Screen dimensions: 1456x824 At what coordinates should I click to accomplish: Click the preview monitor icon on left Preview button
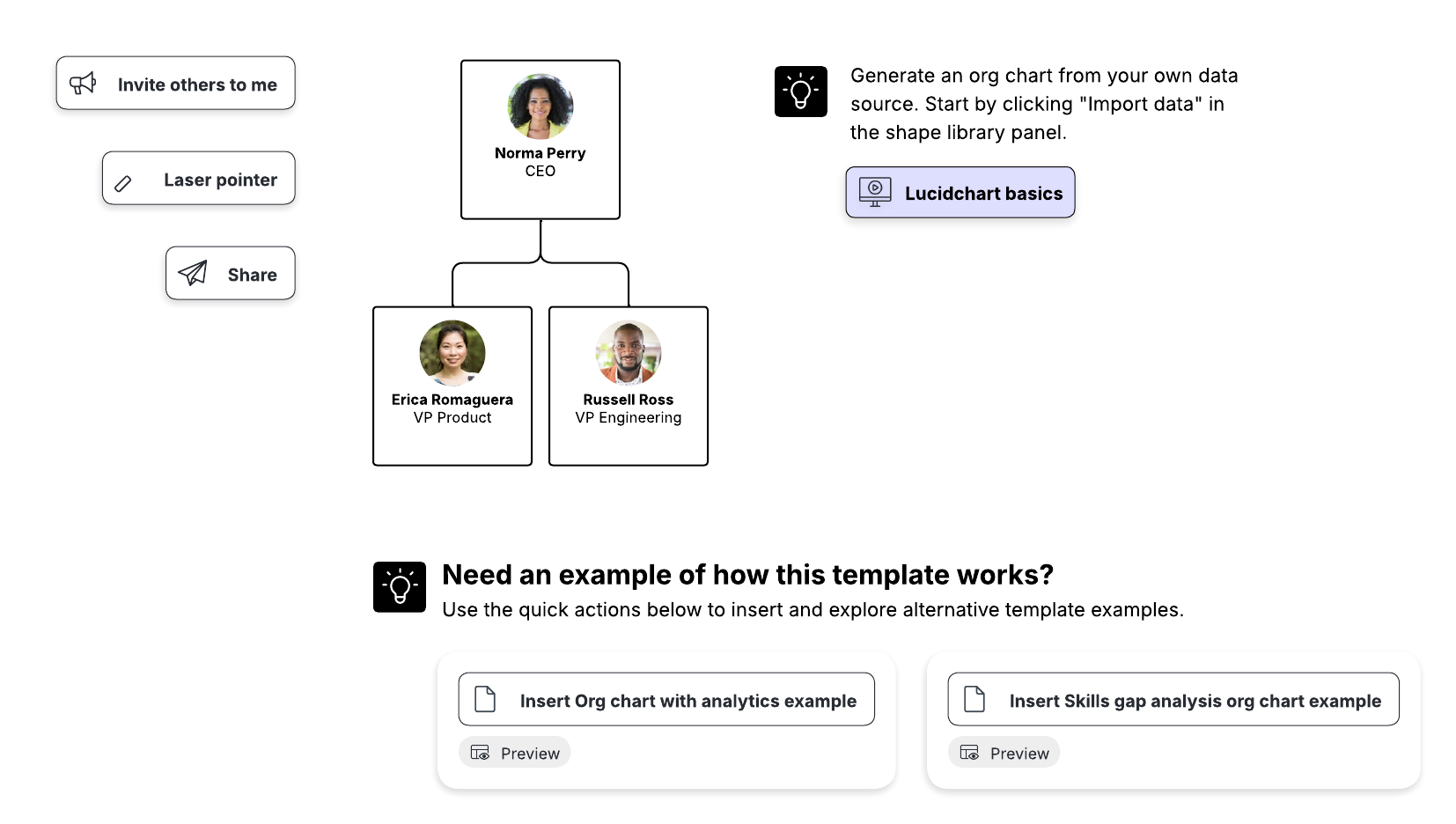pyautogui.click(x=480, y=752)
